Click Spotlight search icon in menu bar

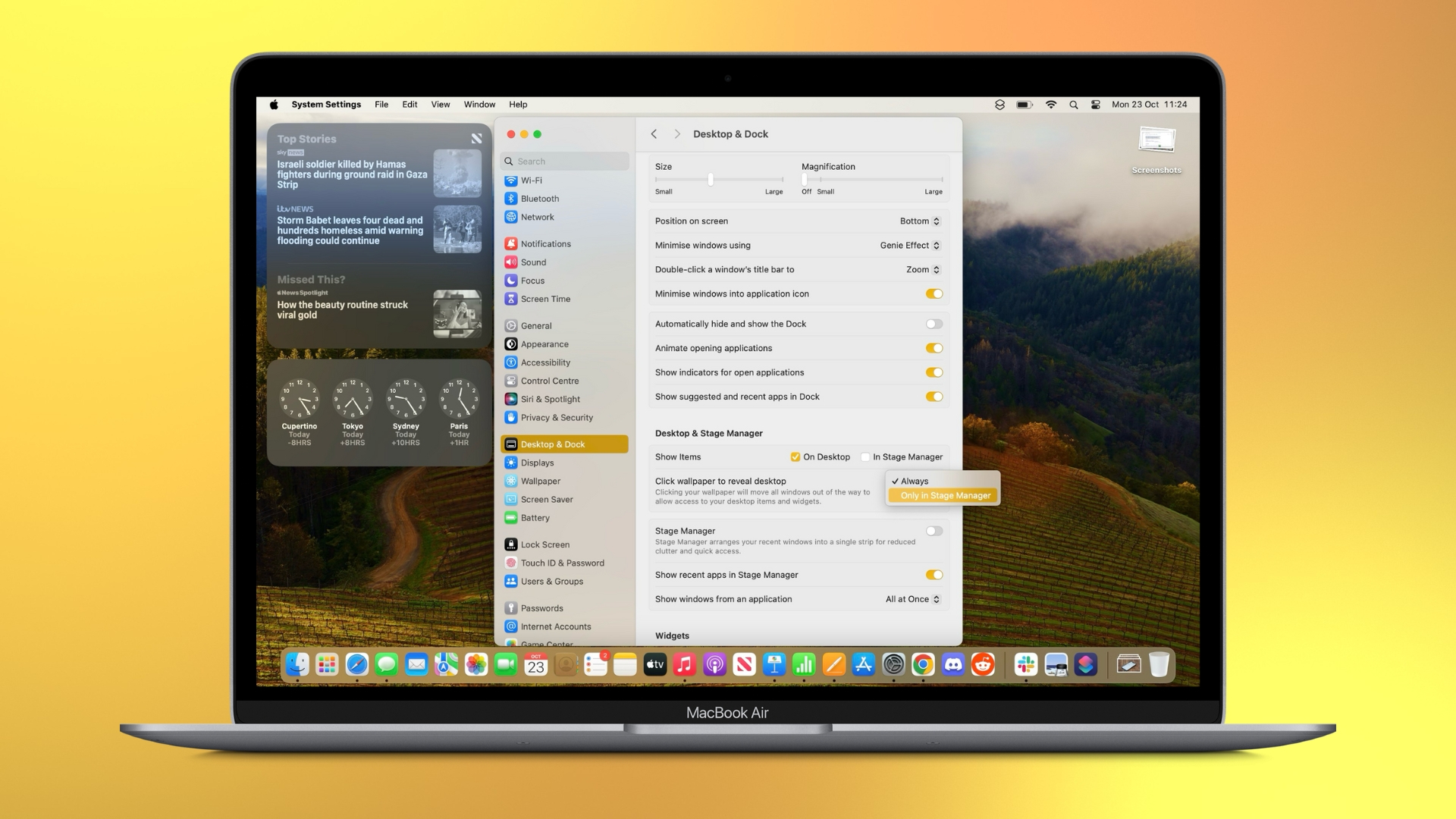[1073, 105]
